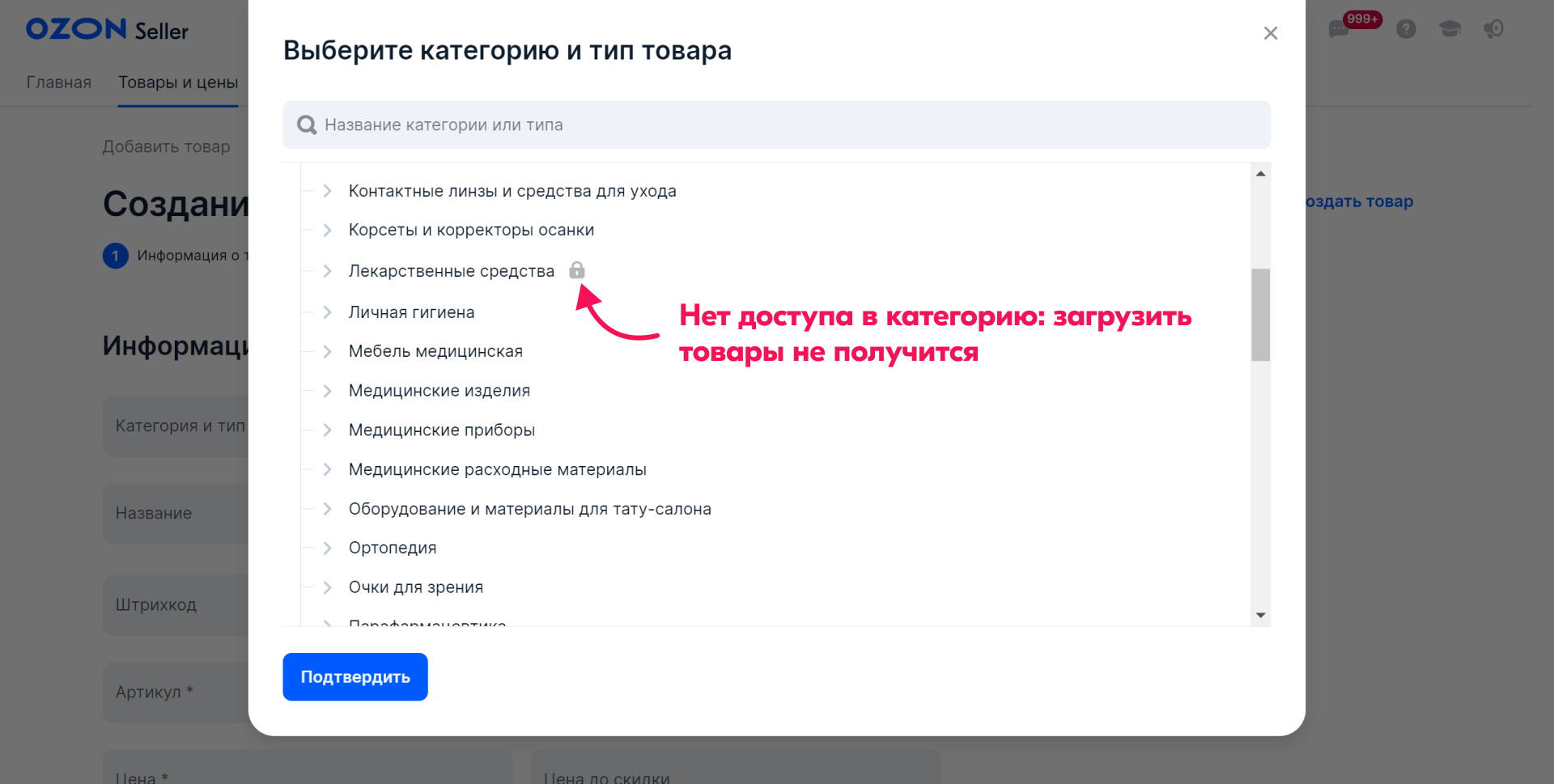Click the Штрихкод field in background form
This screenshot has width=1554, height=784.
175,604
